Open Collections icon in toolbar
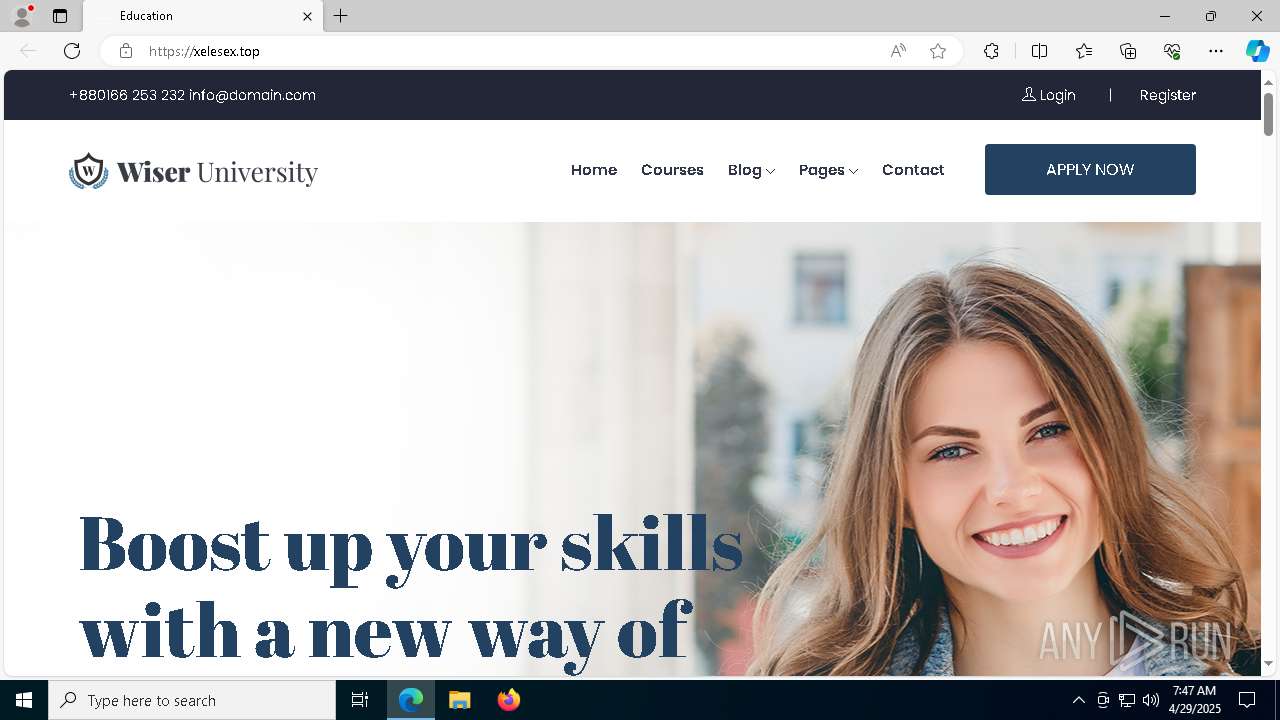This screenshot has width=1280, height=720. click(x=1128, y=51)
